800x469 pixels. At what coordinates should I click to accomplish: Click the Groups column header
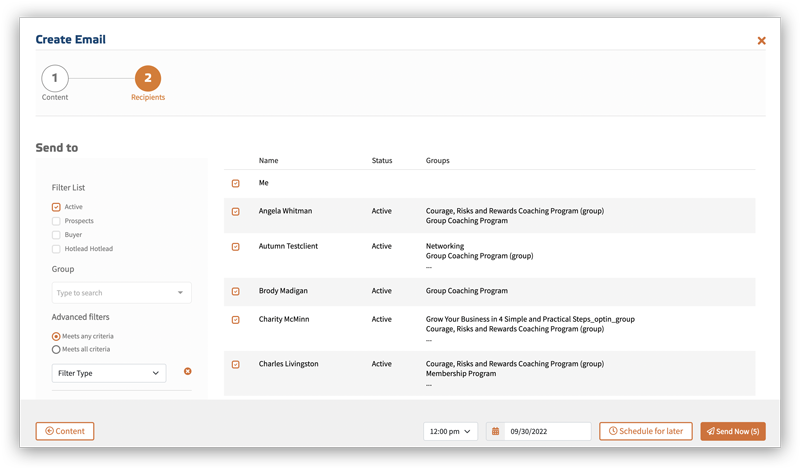(x=437, y=160)
